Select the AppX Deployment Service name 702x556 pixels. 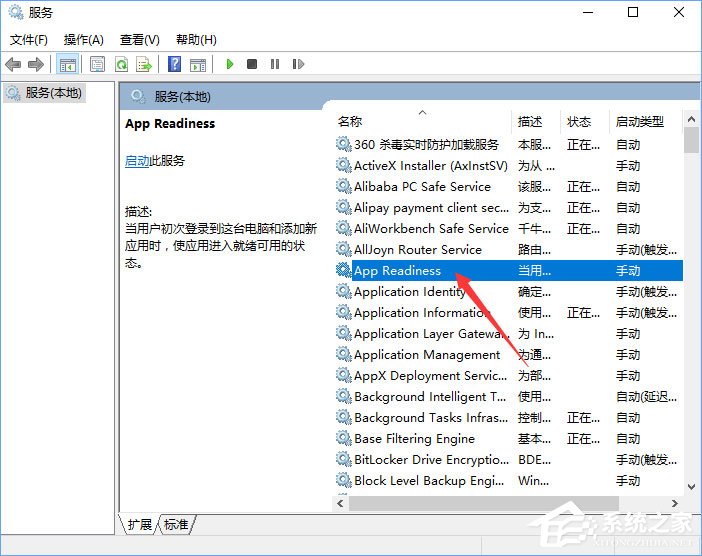click(431, 376)
